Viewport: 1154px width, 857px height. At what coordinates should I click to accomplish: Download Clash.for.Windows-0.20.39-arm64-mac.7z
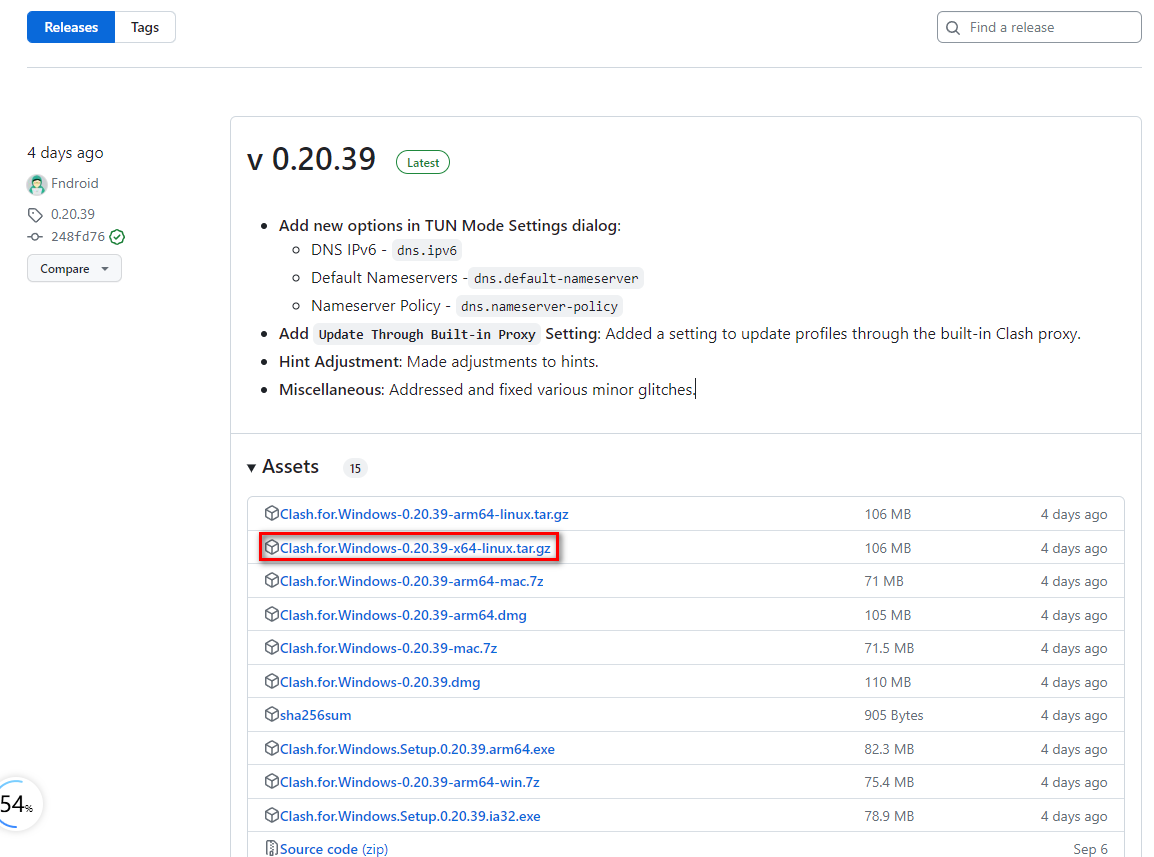pyautogui.click(x=411, y=582)
